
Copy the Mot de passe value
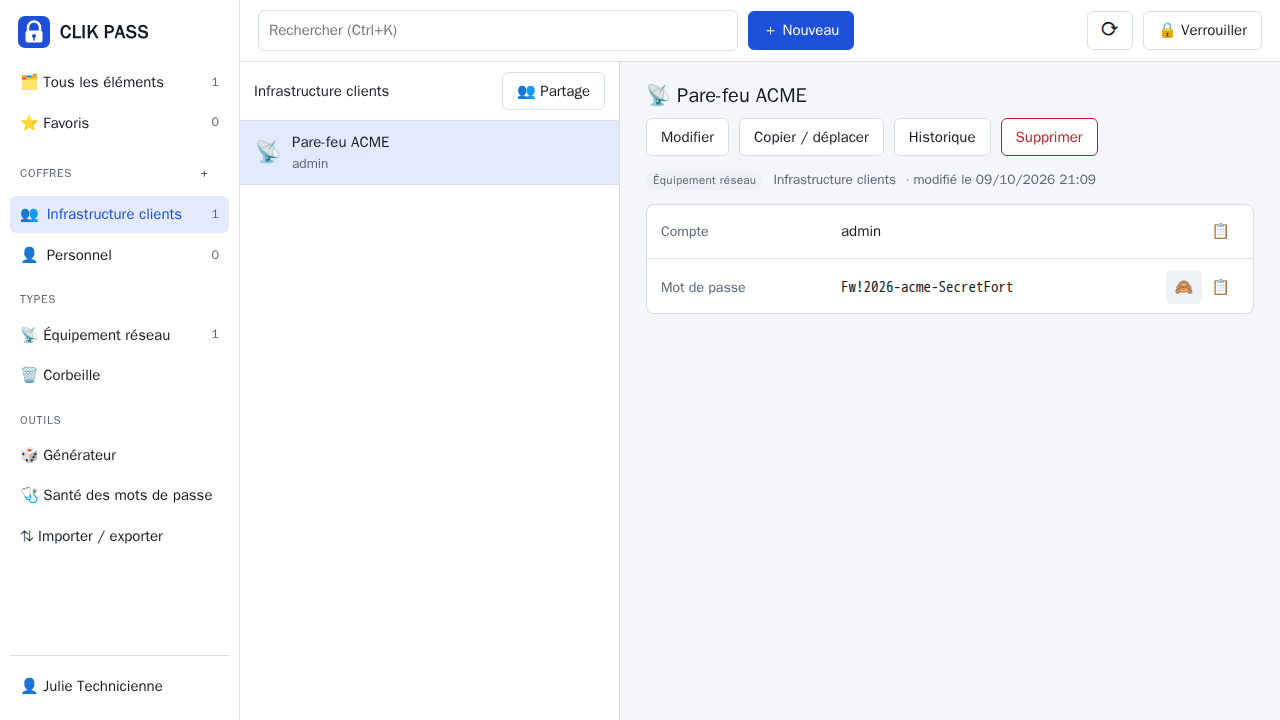(1220, 287)
